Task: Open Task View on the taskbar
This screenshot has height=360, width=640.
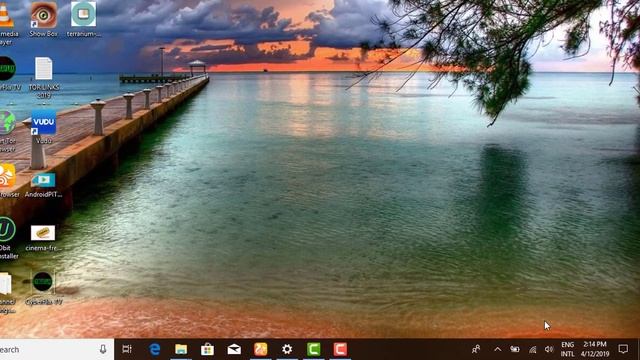Action: coord(127,349)
